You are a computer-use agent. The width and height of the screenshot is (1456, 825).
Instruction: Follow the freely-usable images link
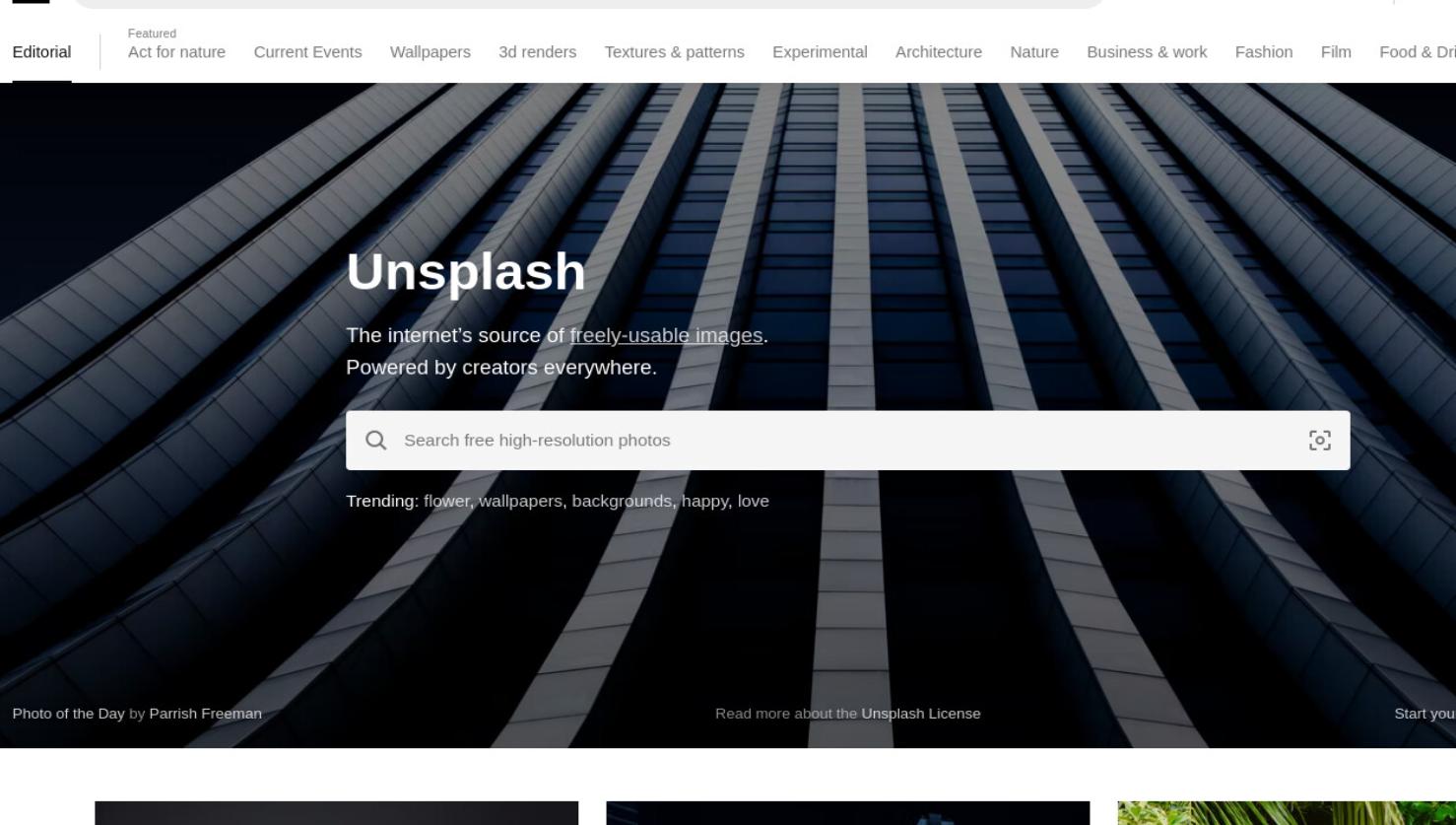pos(666,336)
